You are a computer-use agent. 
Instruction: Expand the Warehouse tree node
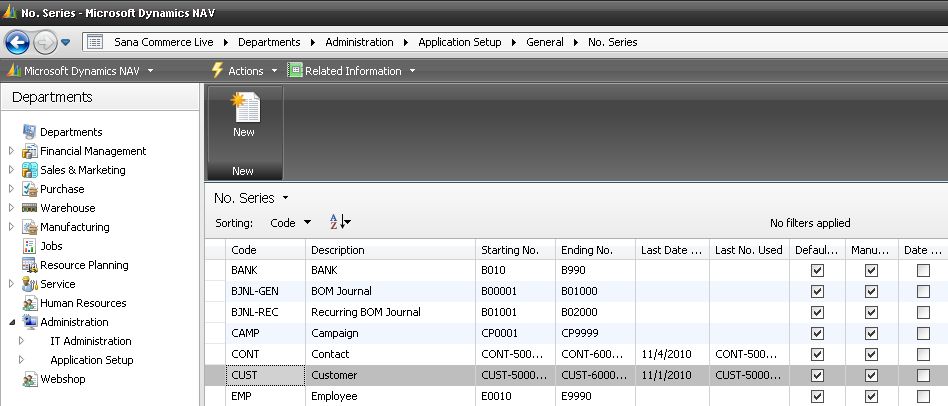(11, 208)
